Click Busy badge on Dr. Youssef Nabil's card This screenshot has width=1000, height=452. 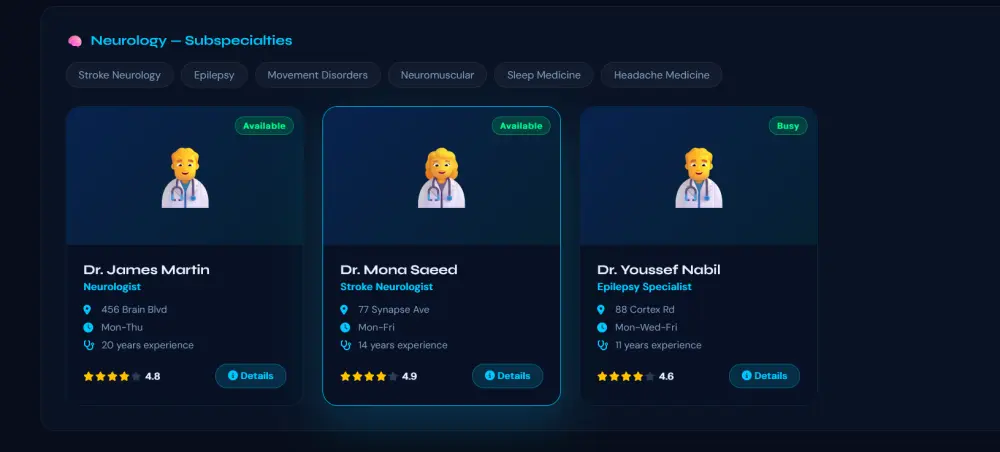(788, 126)
